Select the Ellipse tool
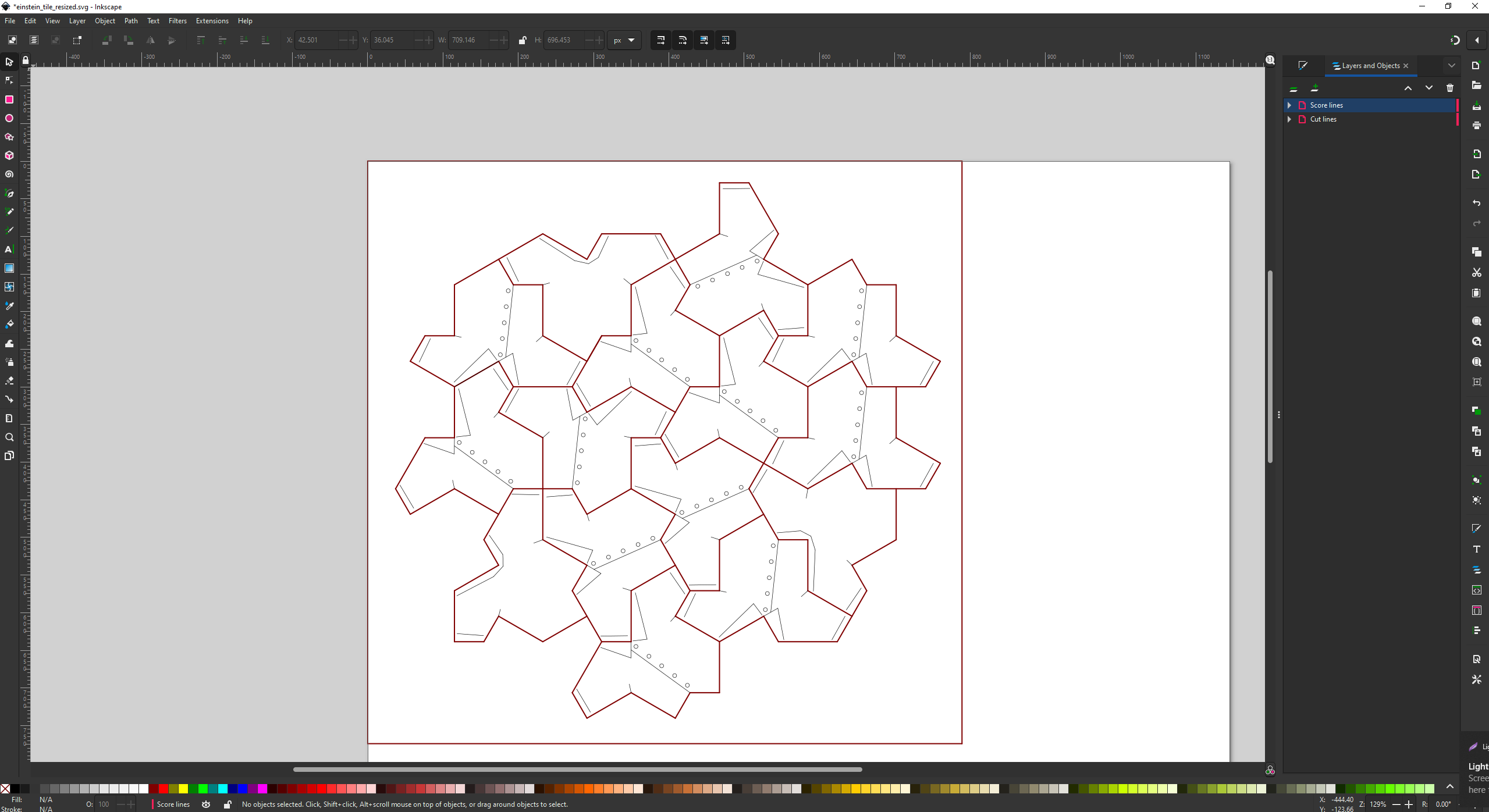Viewport: 1489px width, 812px height. 9,118
